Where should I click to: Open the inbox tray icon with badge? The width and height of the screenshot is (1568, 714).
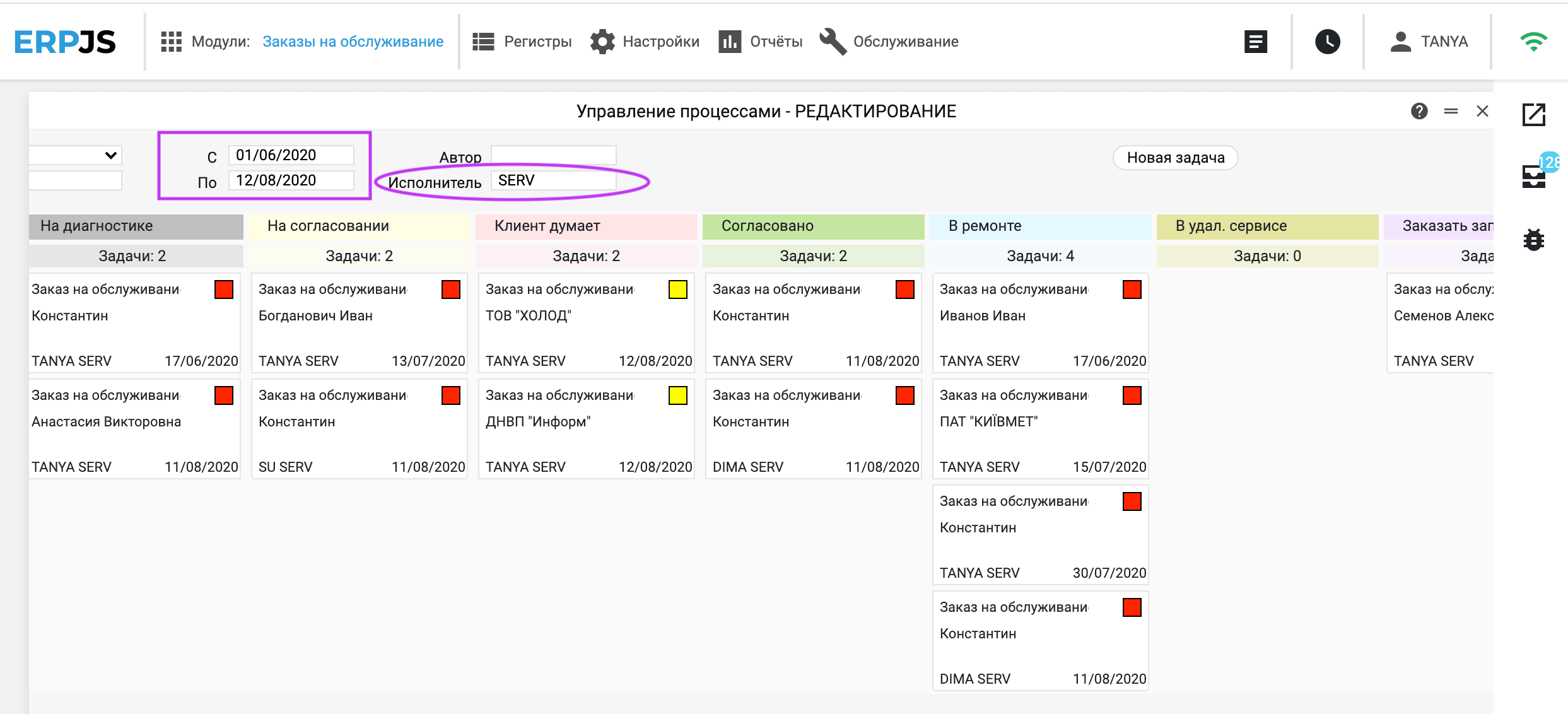coord(1533,176)
